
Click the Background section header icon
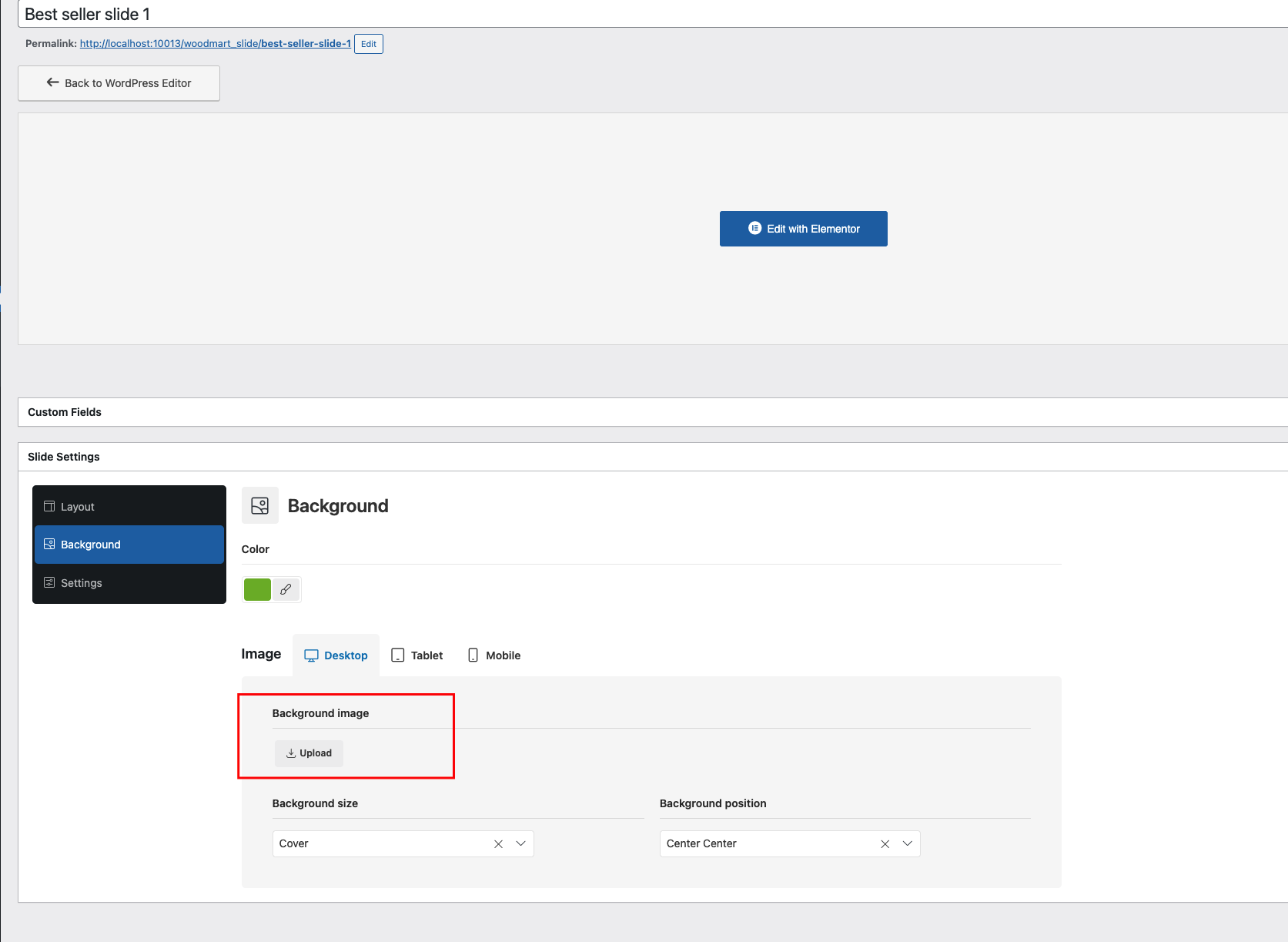click(260, 505)
